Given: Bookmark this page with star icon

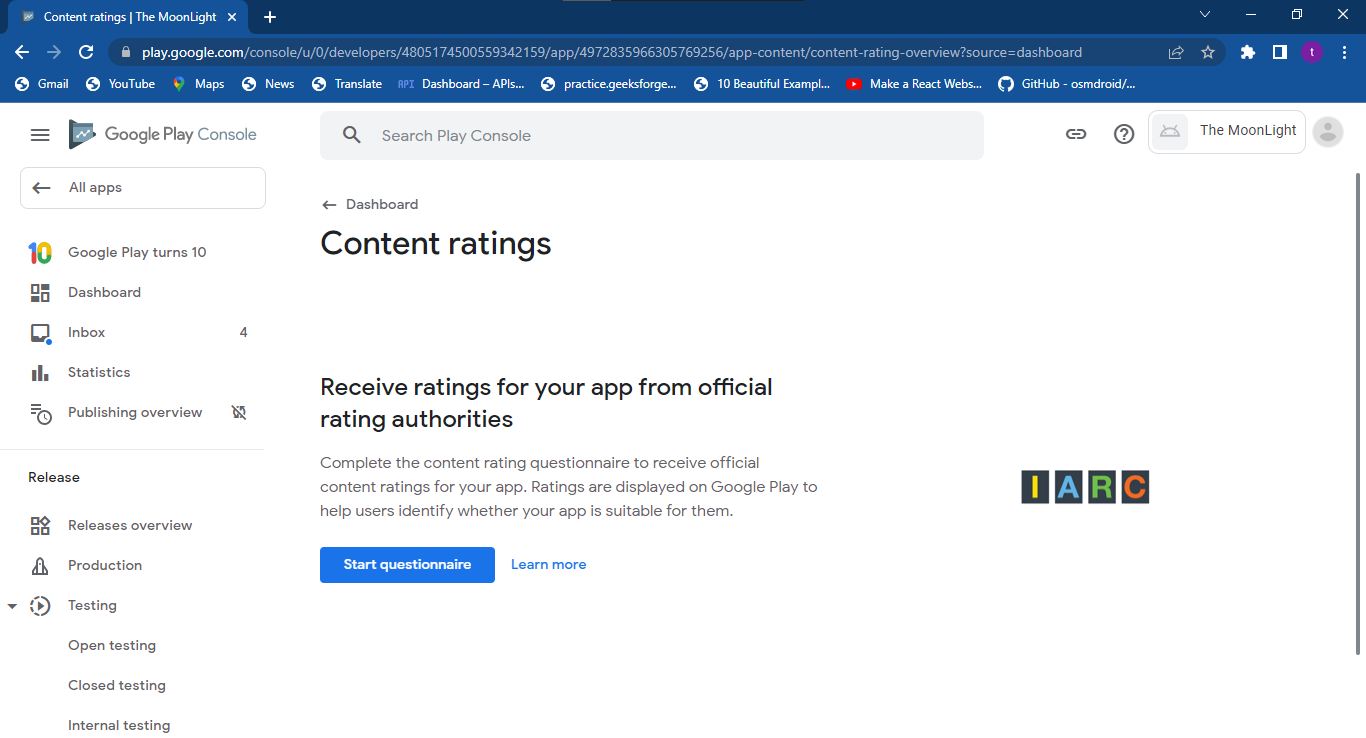Looking at the screenshot, I should [x=1208, y=52].
